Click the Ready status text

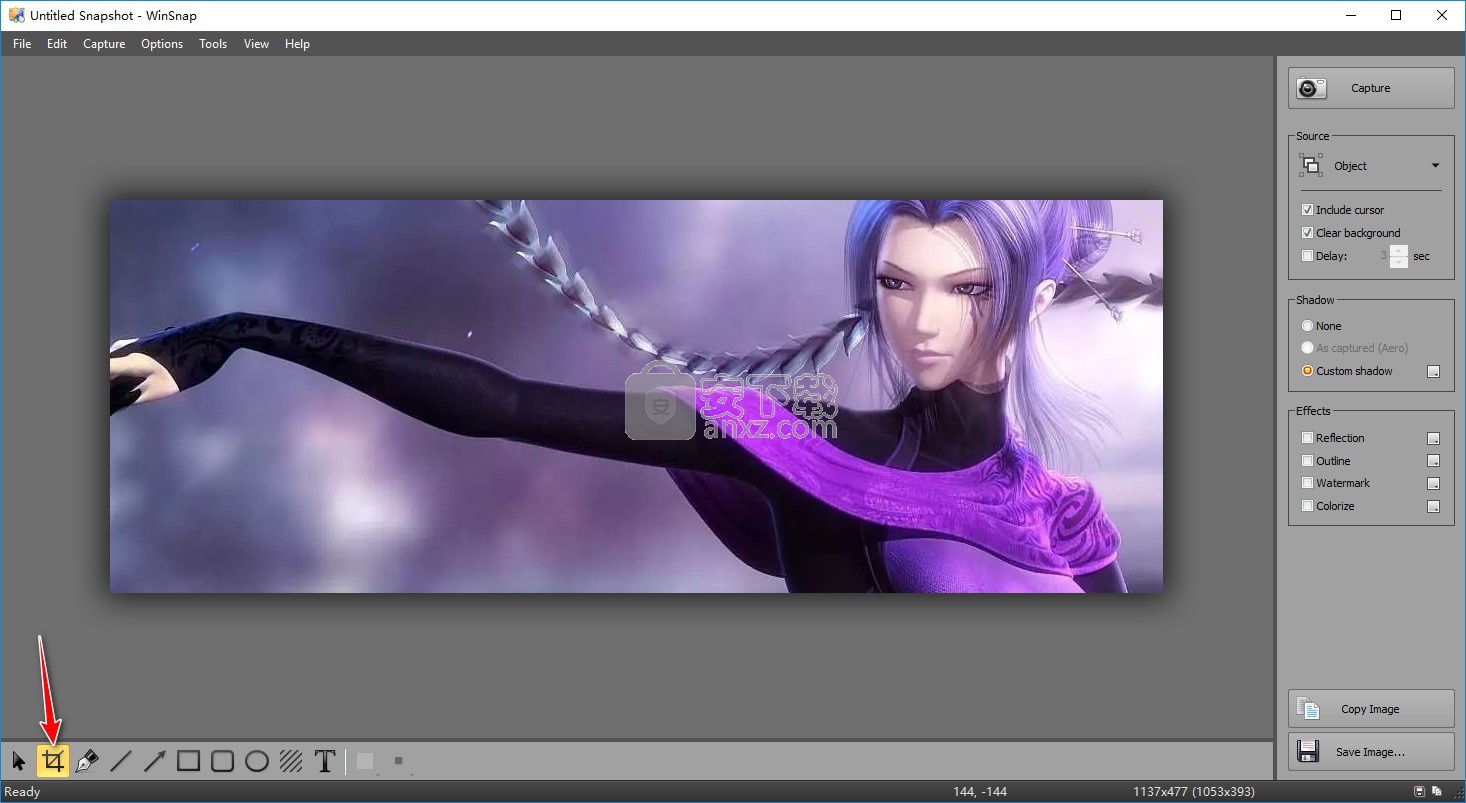(x=23, y=792)
